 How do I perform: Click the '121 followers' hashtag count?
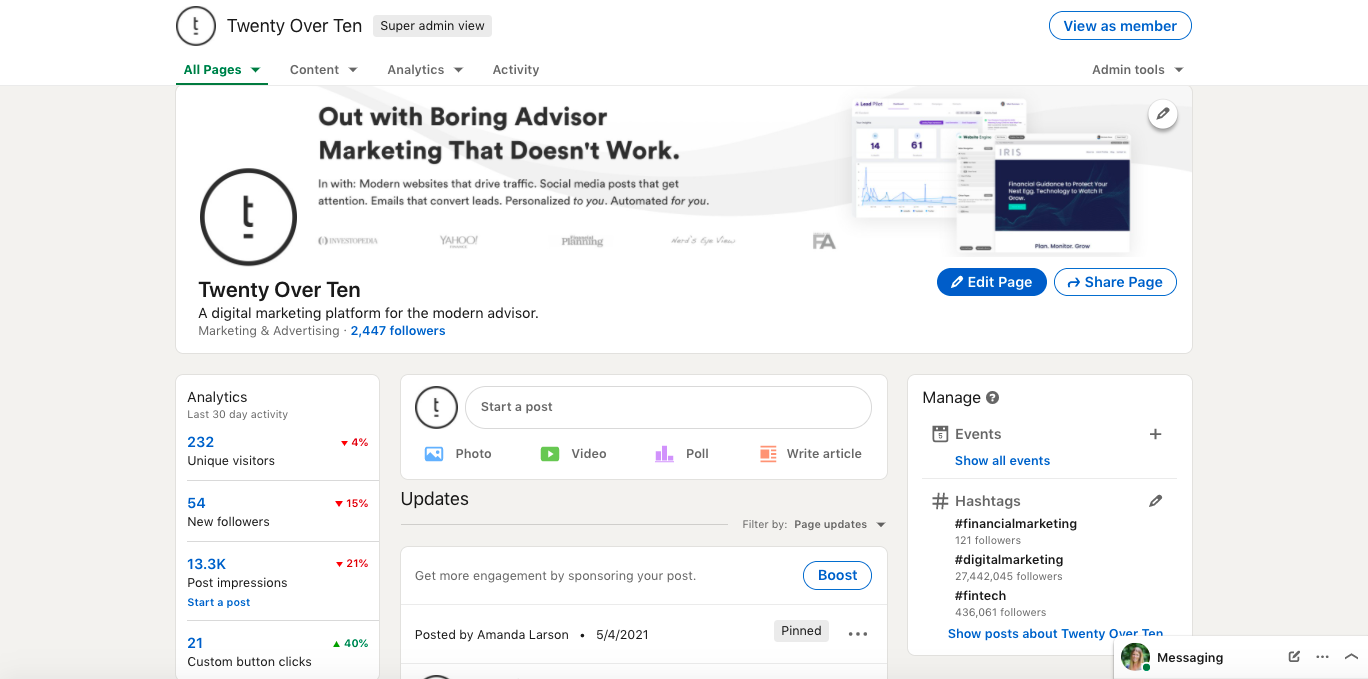988,541
